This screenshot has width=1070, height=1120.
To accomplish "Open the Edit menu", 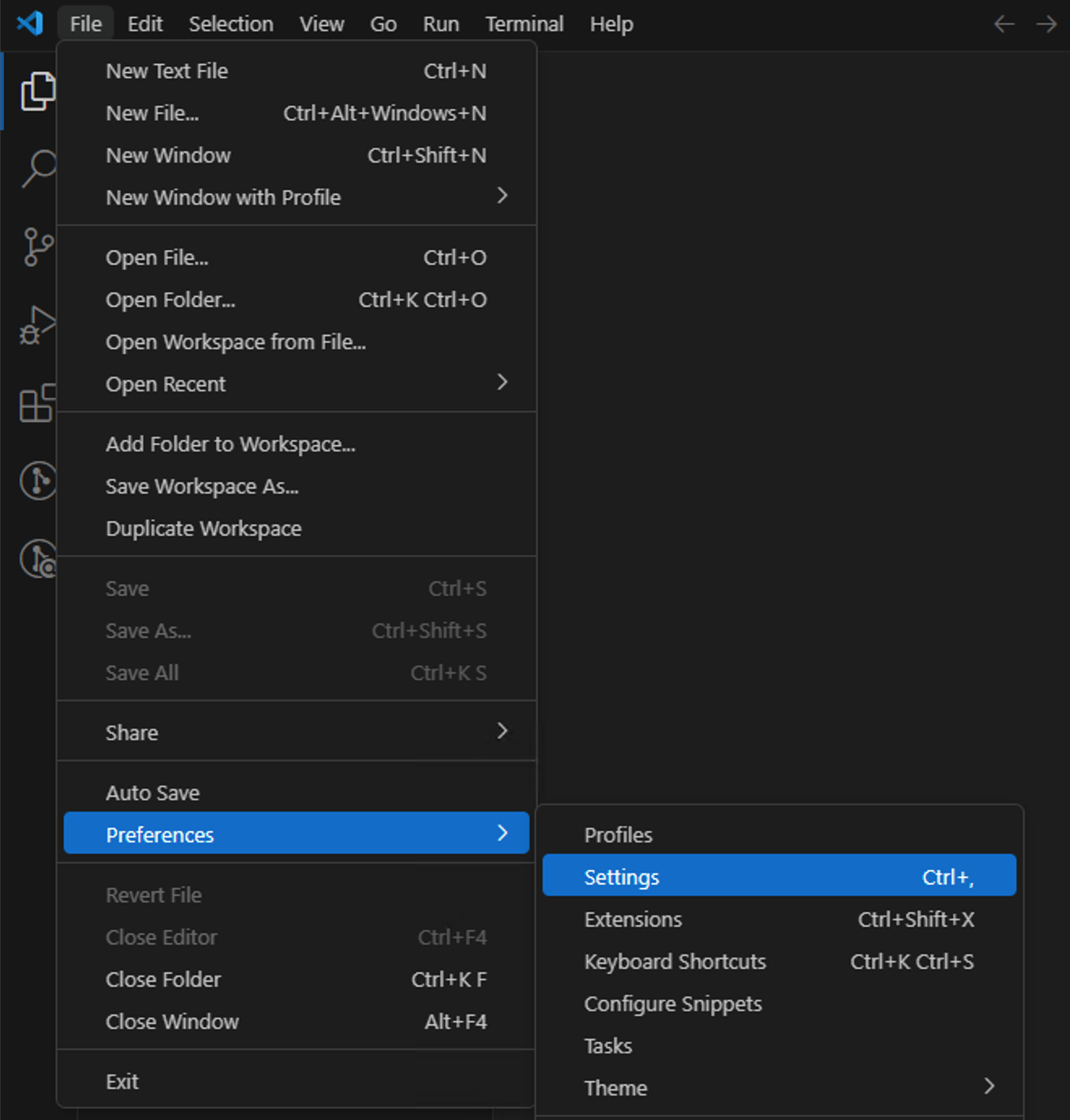I will click(145, 24).
